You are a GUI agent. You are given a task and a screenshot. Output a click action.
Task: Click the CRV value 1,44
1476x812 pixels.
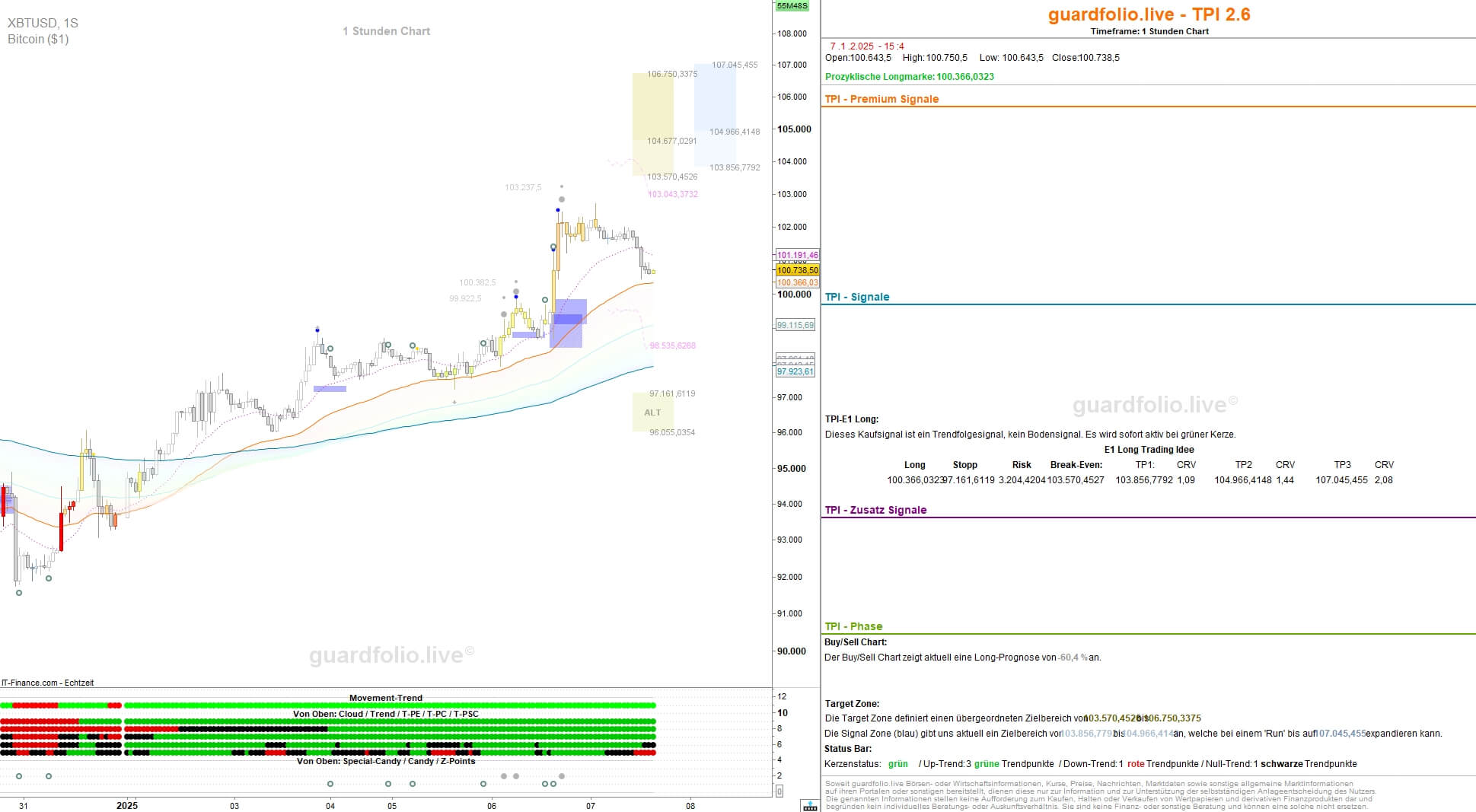(x=1285, y=480)
